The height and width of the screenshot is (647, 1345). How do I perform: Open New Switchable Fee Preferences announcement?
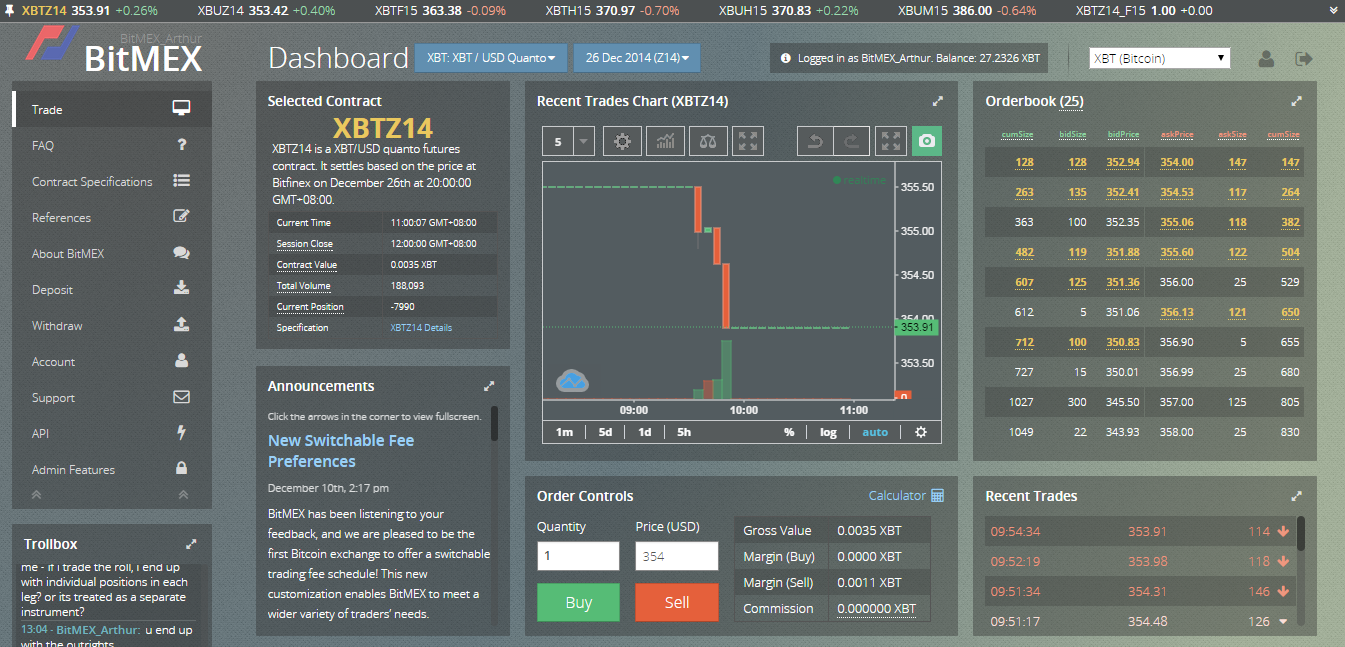[341, 451]
